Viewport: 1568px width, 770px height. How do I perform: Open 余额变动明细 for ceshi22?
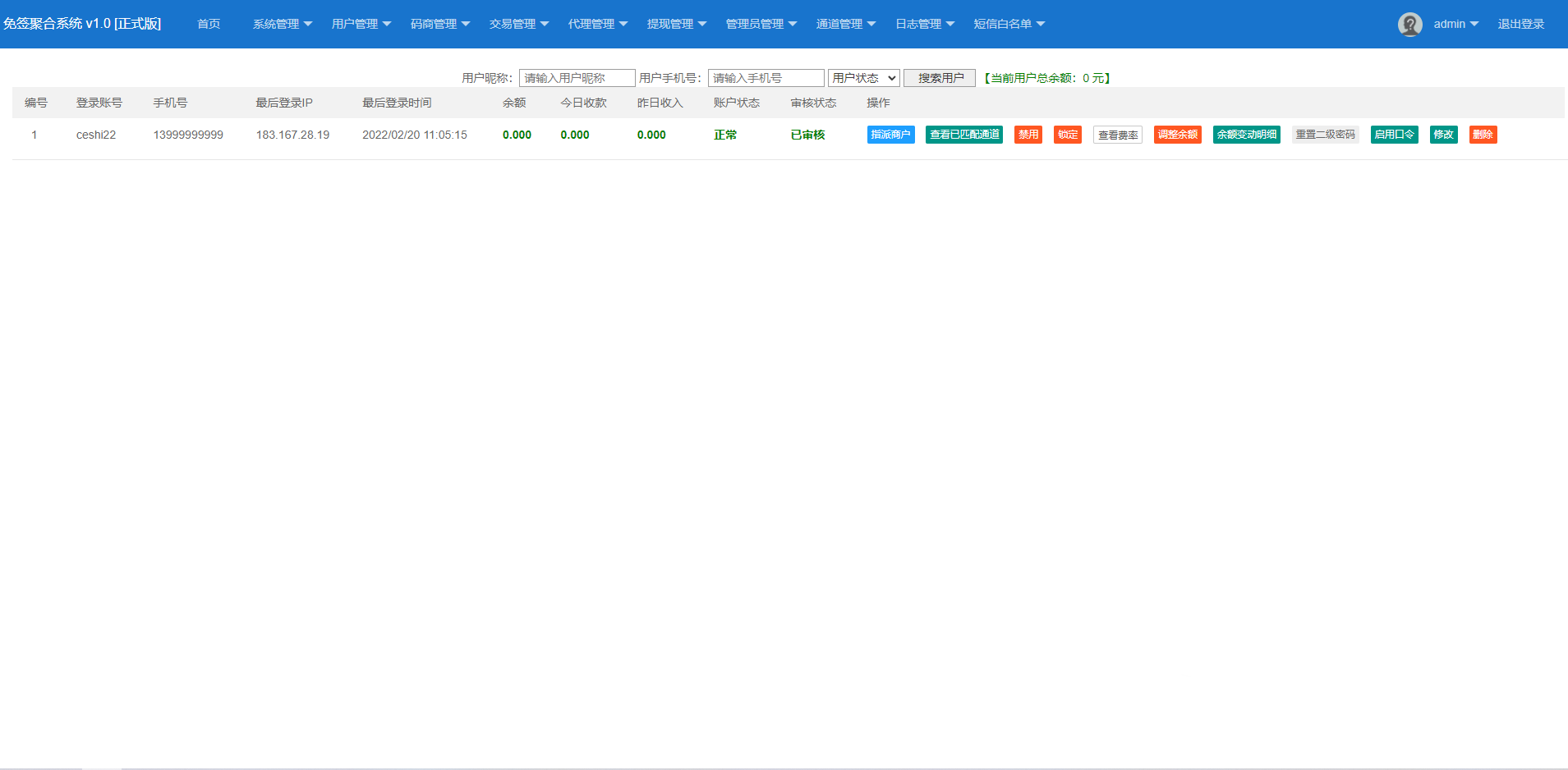1247,135
